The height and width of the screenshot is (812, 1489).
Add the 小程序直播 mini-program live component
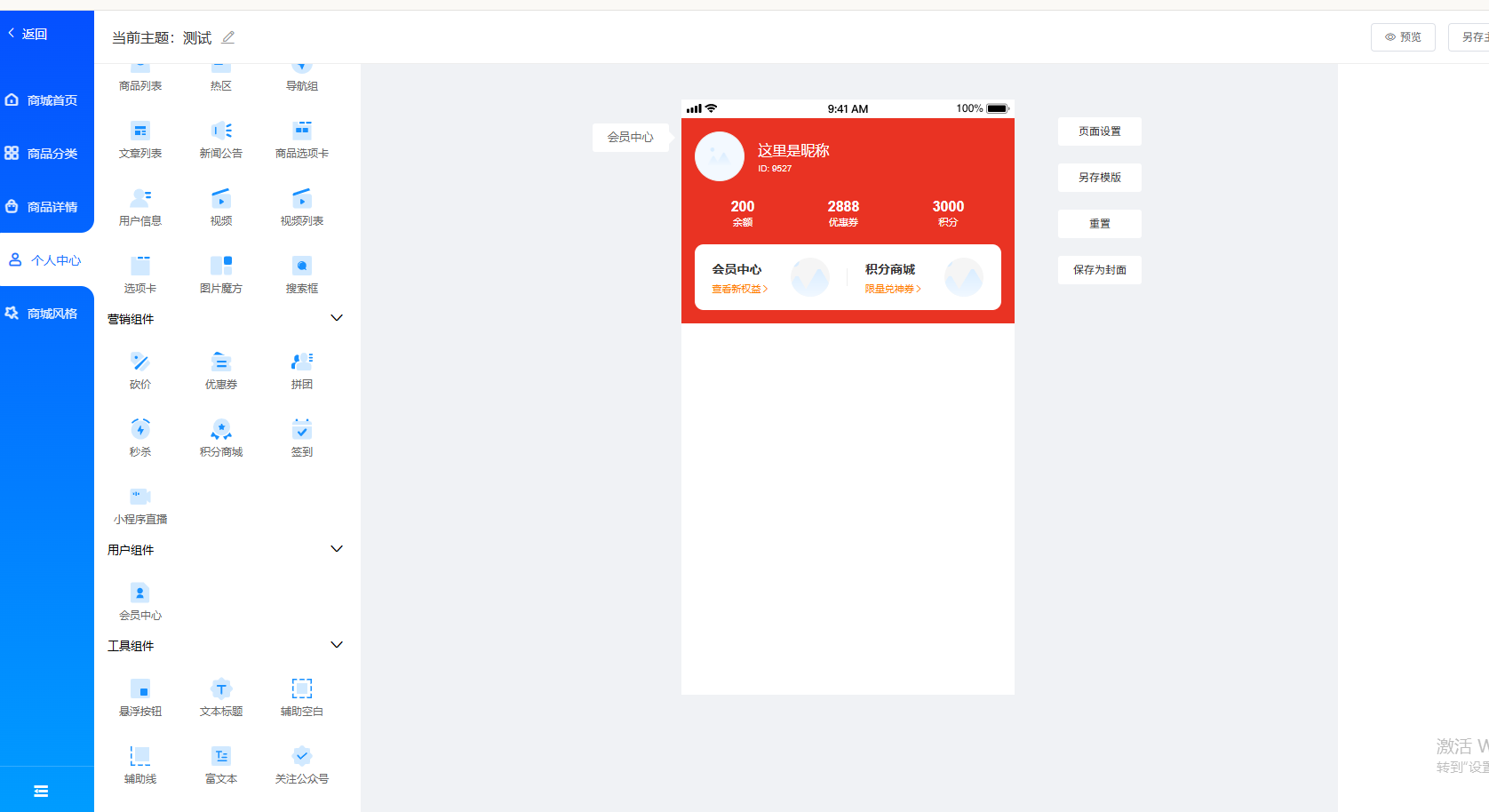(140, 506)
